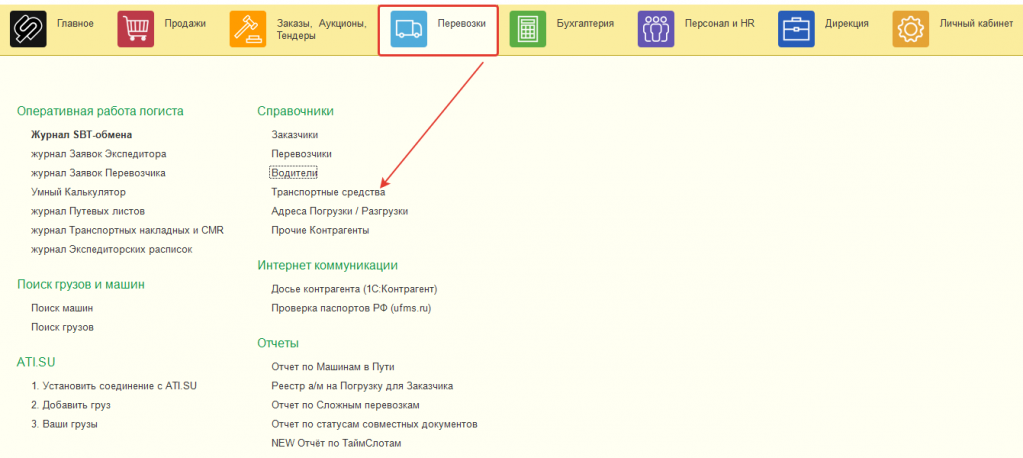Click the green ATI.SU heading

(35, 362)
